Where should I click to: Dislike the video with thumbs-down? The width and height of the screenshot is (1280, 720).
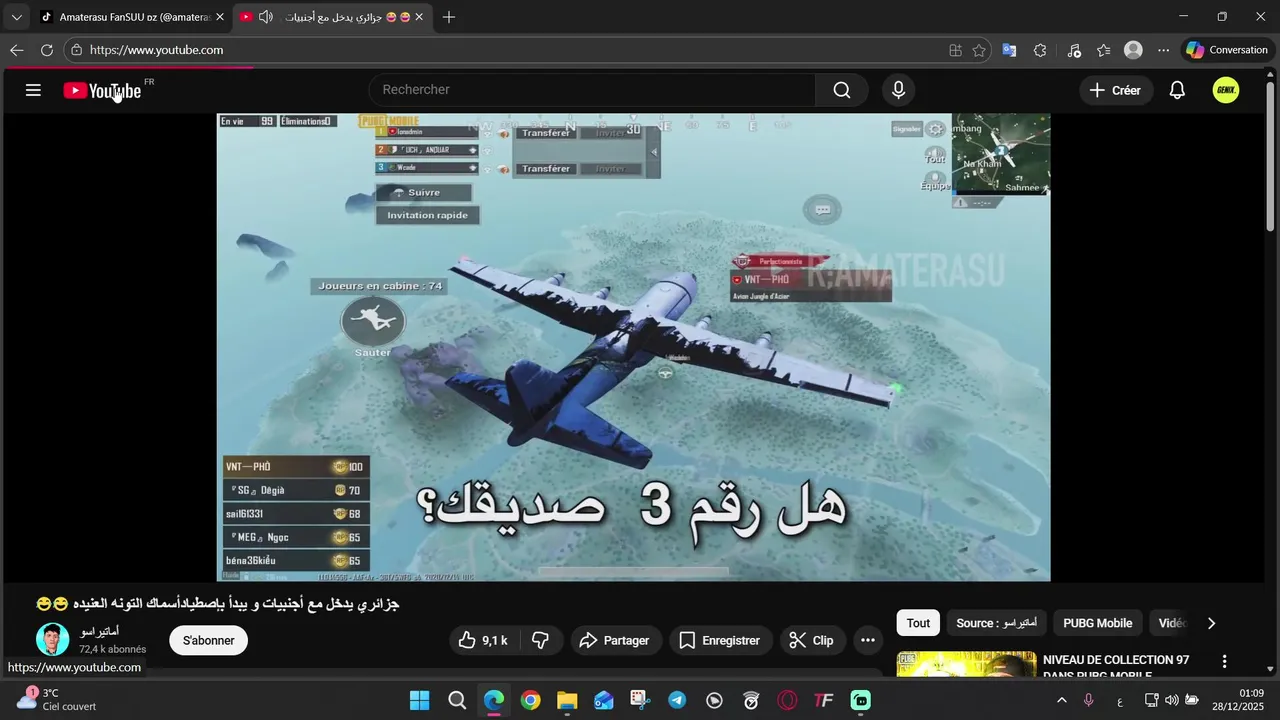[541, 640]
